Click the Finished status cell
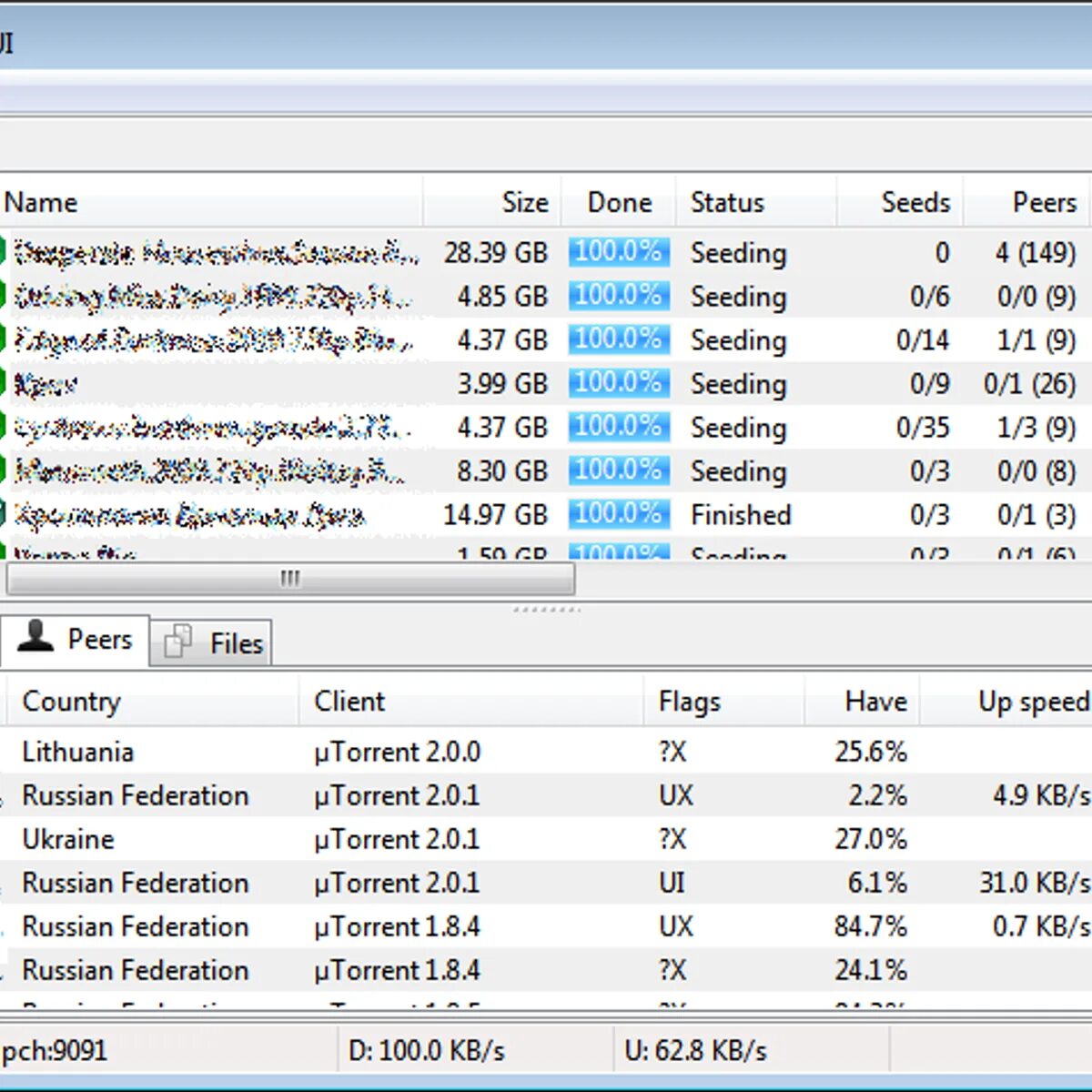This screenshot has height=1092, width=1092. point(741,514)
